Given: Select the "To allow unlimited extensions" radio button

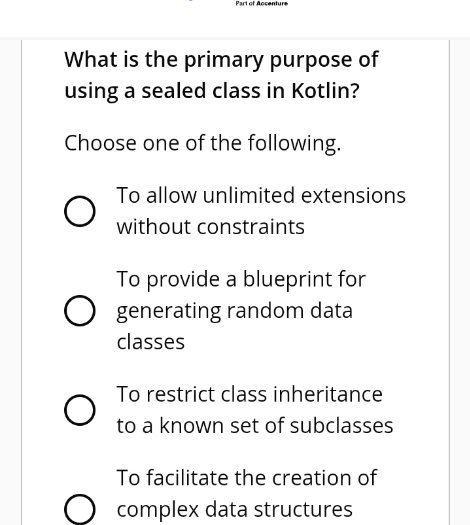Looking at the screenshot, I should click(80, 211).
